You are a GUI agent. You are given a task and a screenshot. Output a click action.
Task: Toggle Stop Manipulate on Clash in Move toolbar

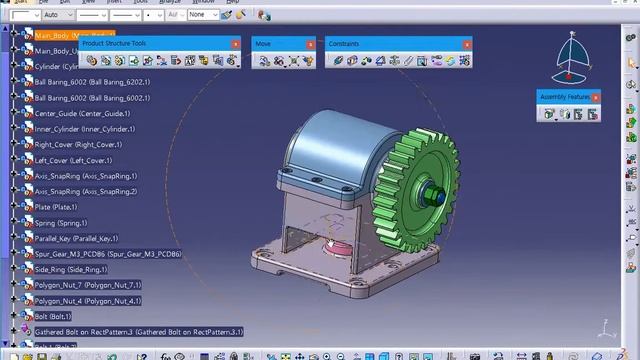click(x=308, y=61)
